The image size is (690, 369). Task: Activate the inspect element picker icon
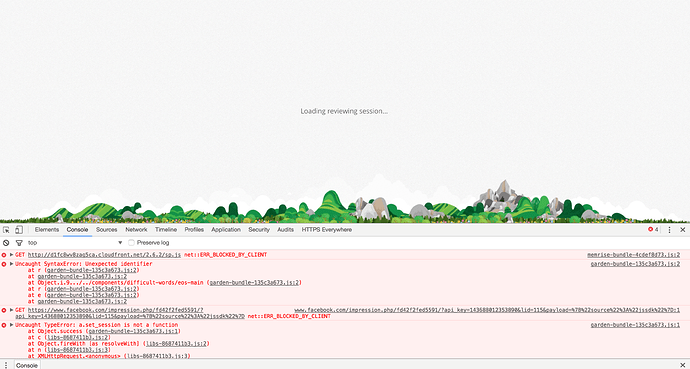tap(6, 230)
